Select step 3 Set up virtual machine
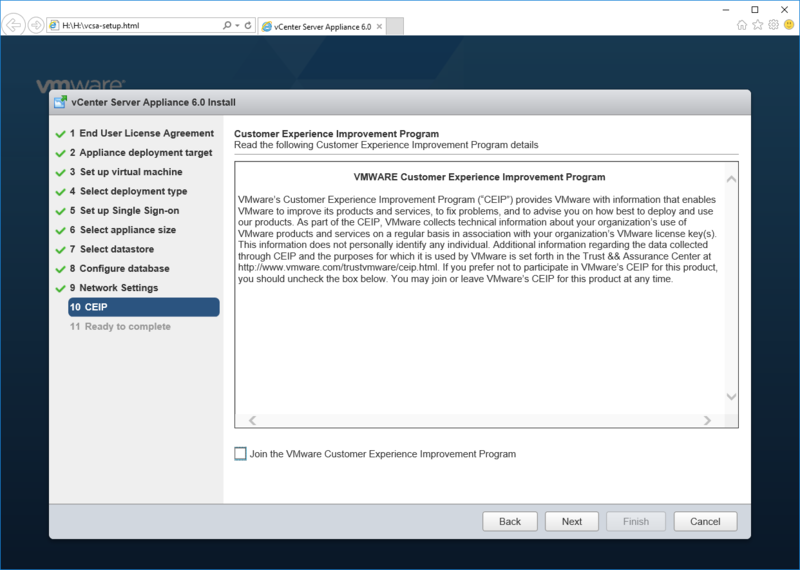This screenshot has height=570, width=800. coord(126,172)
